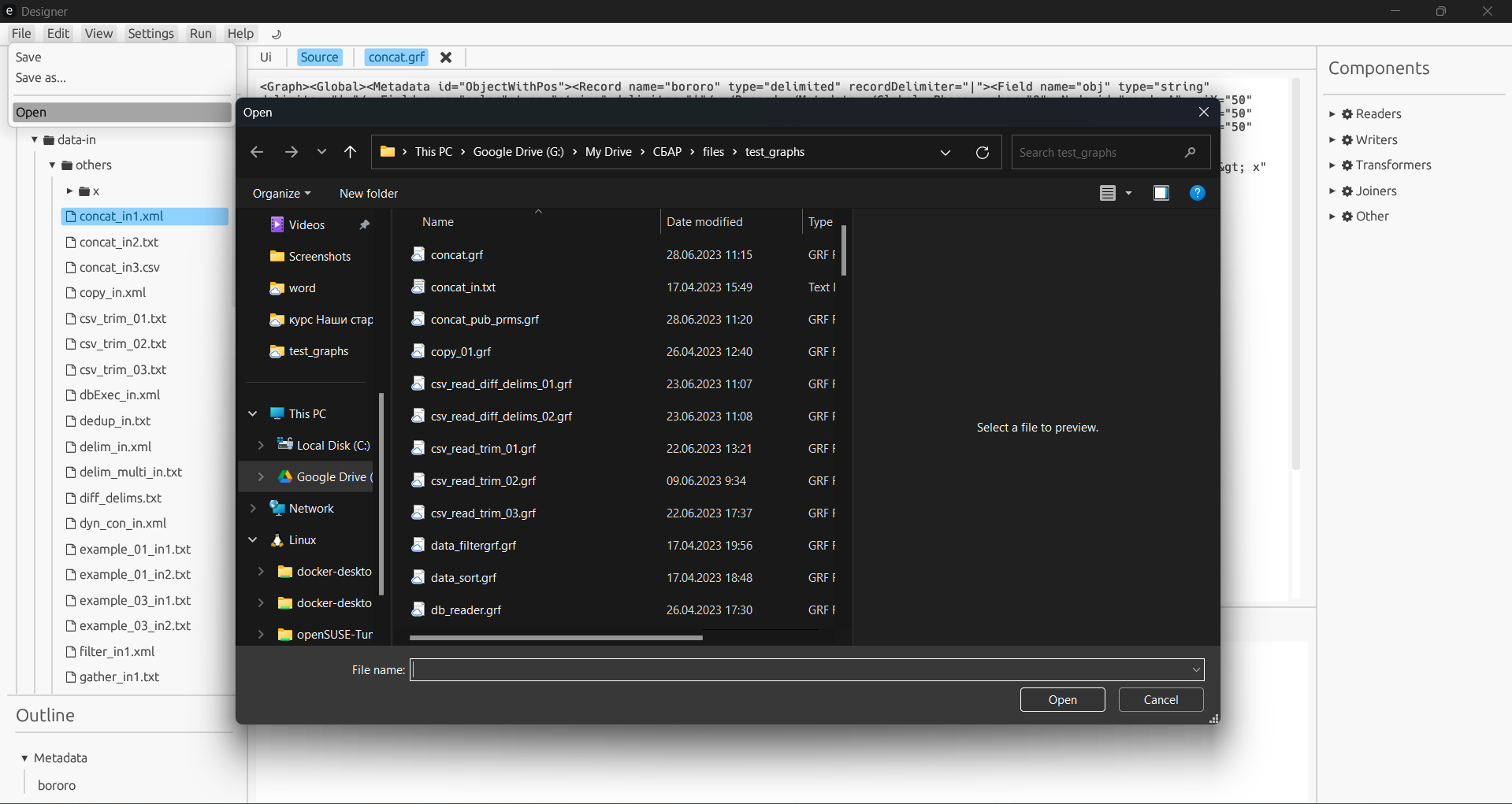This screenshot has width=1512, height=804.
Task: Open the Help menu in Designer
Action: (x=240, y=33)
